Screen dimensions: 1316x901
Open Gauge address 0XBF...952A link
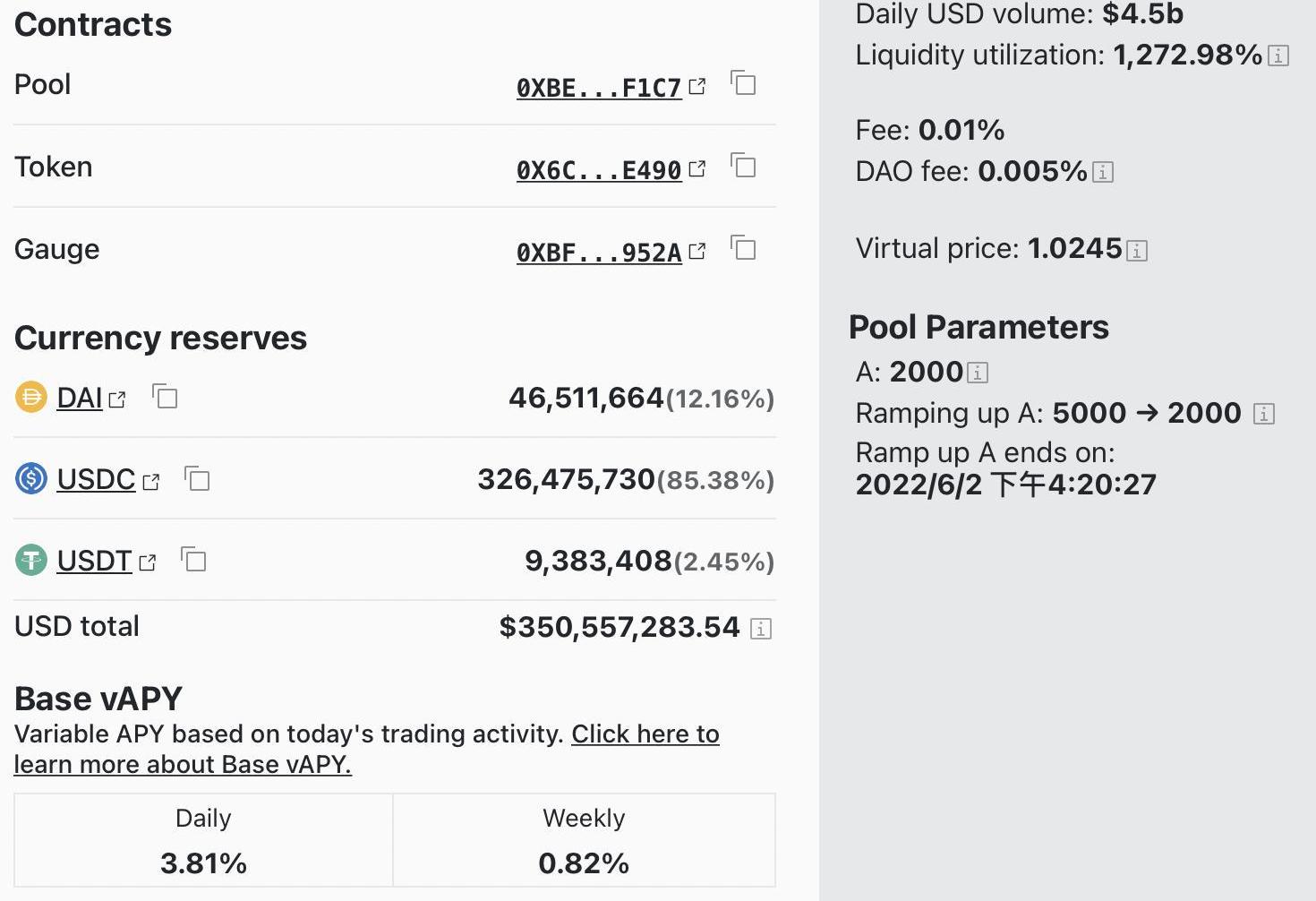coord(599,253)
